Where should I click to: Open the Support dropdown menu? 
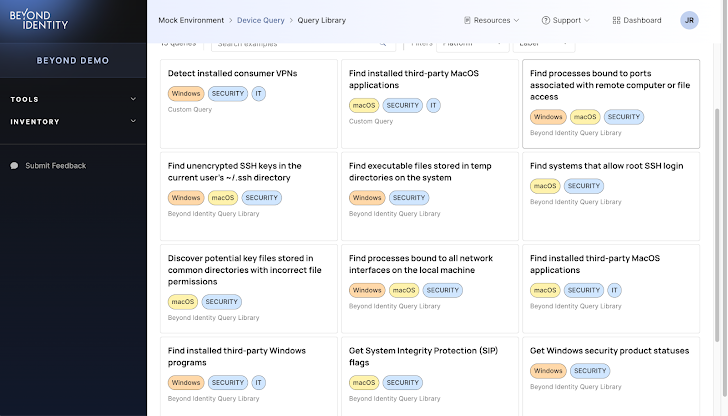click(566, 20)
